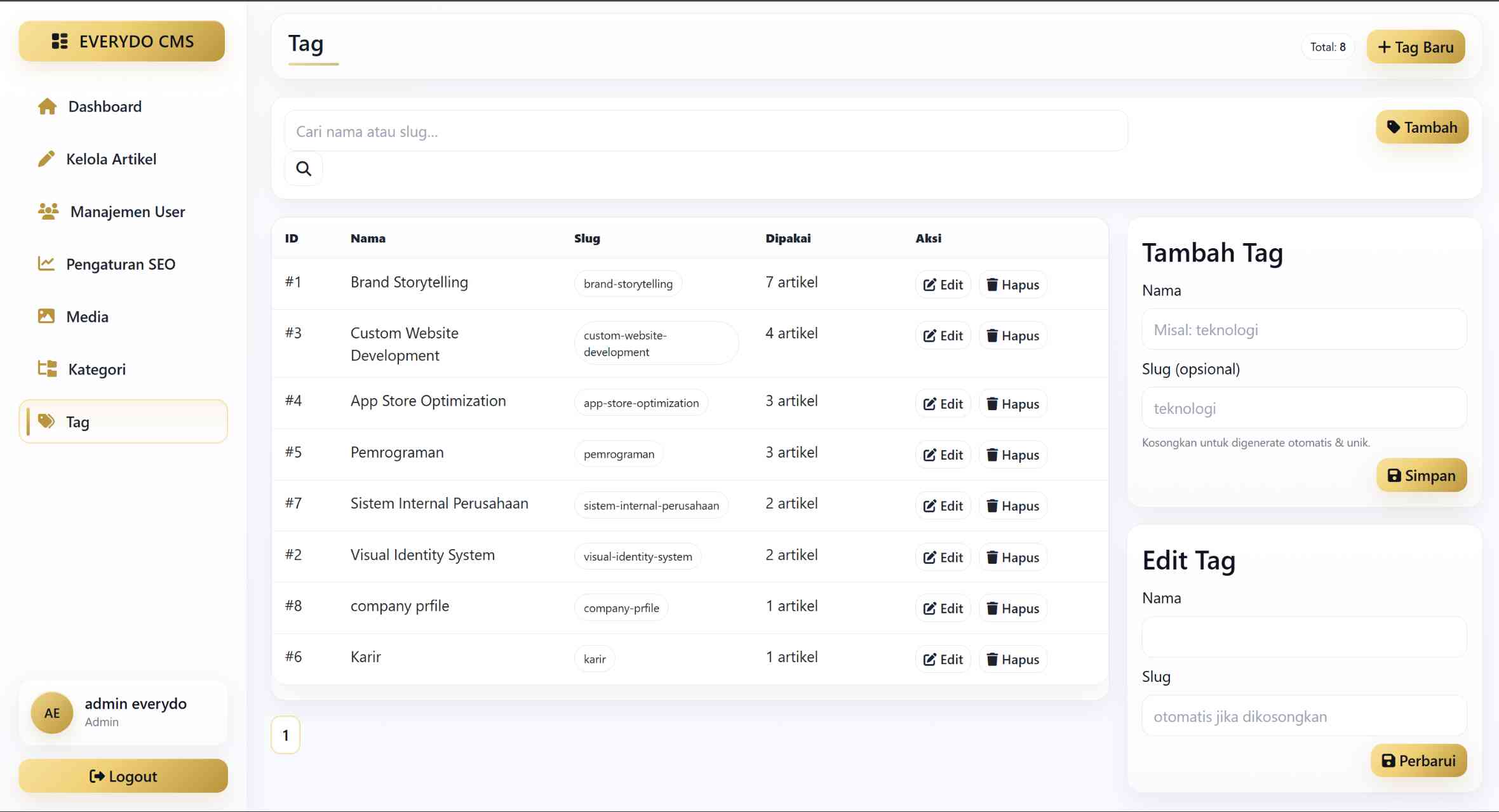
Task: Click the 7 artikel usage count
Action: (791, 283)
